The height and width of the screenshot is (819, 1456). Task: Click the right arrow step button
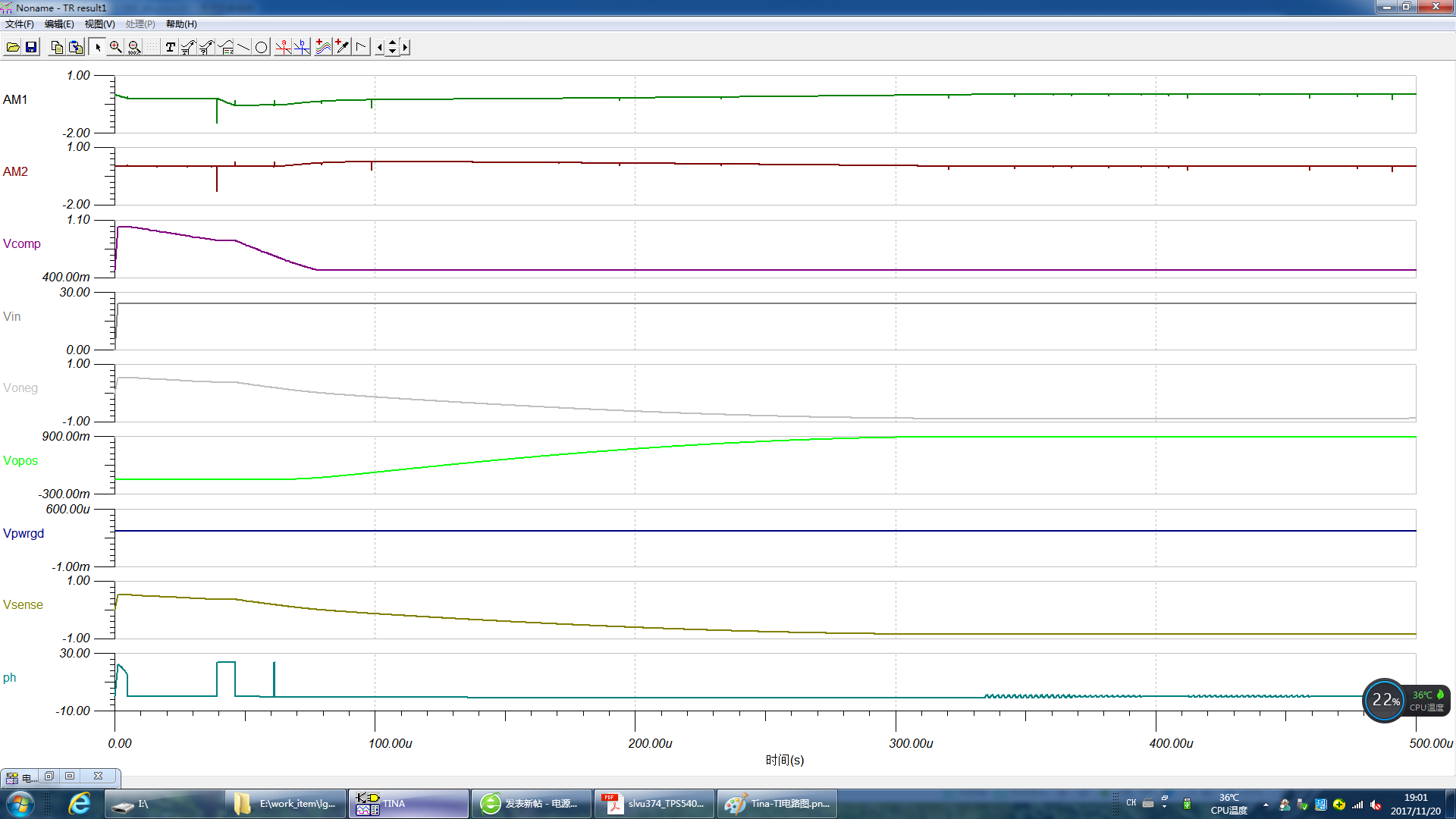[x=405, y=47]
